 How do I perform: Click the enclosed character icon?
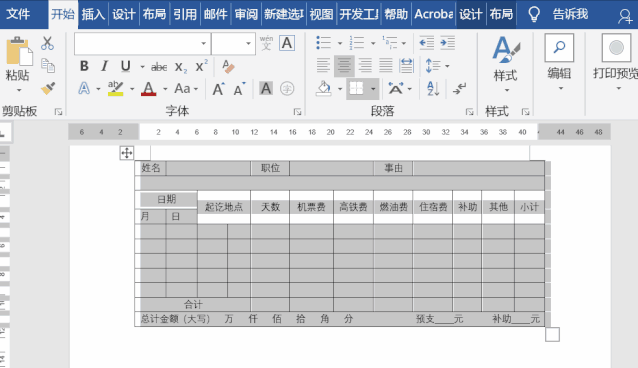point(287,88)
